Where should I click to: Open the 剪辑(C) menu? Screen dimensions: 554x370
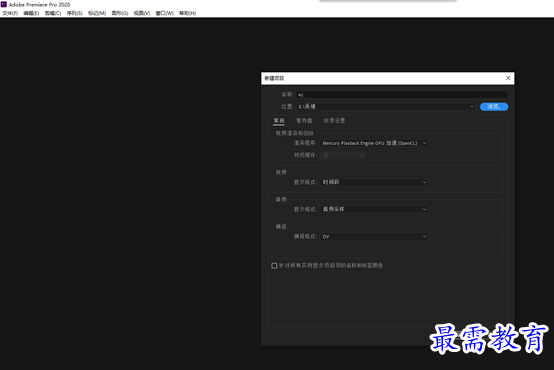coord(53,13)
